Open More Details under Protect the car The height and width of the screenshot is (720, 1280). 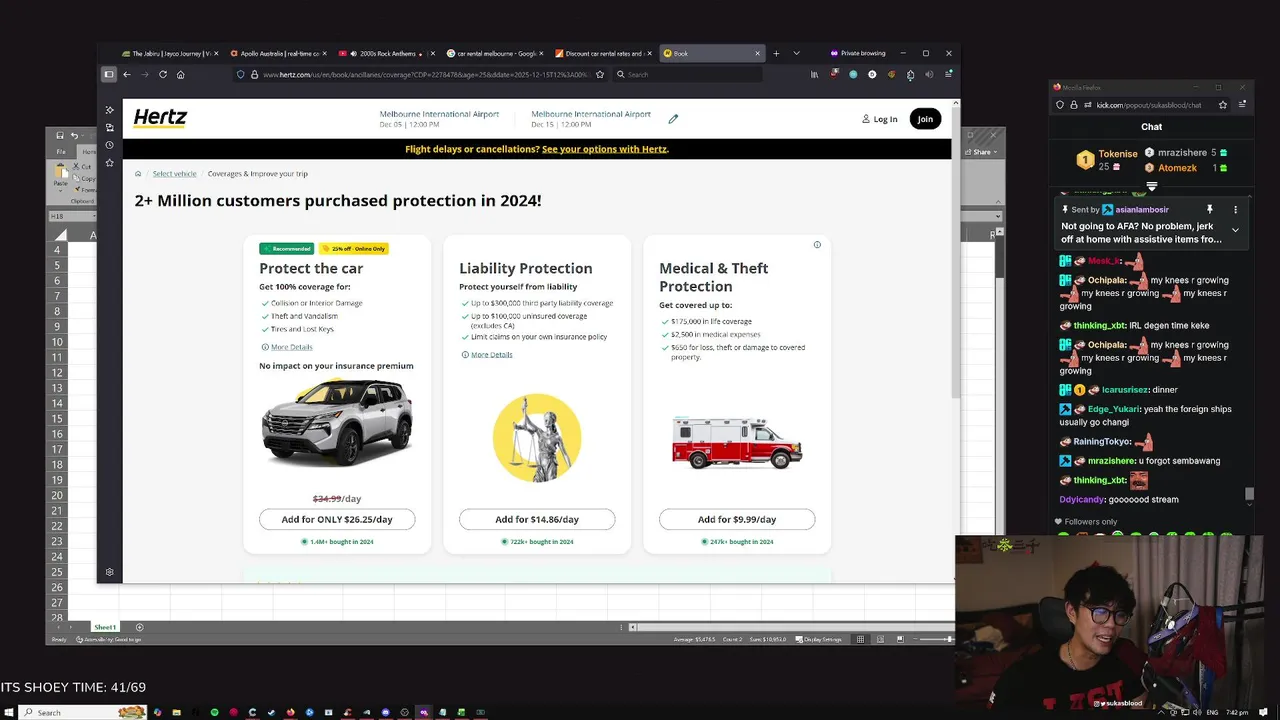291,347
